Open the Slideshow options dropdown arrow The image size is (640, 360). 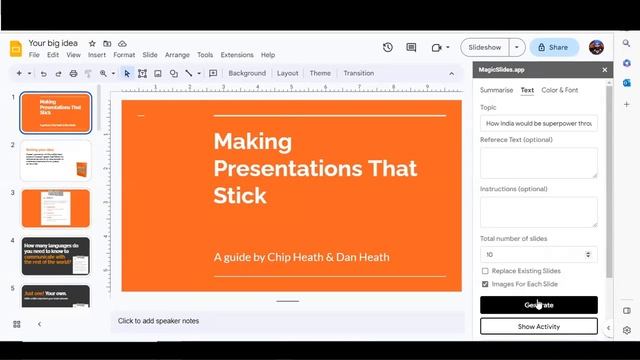(517, 47)
